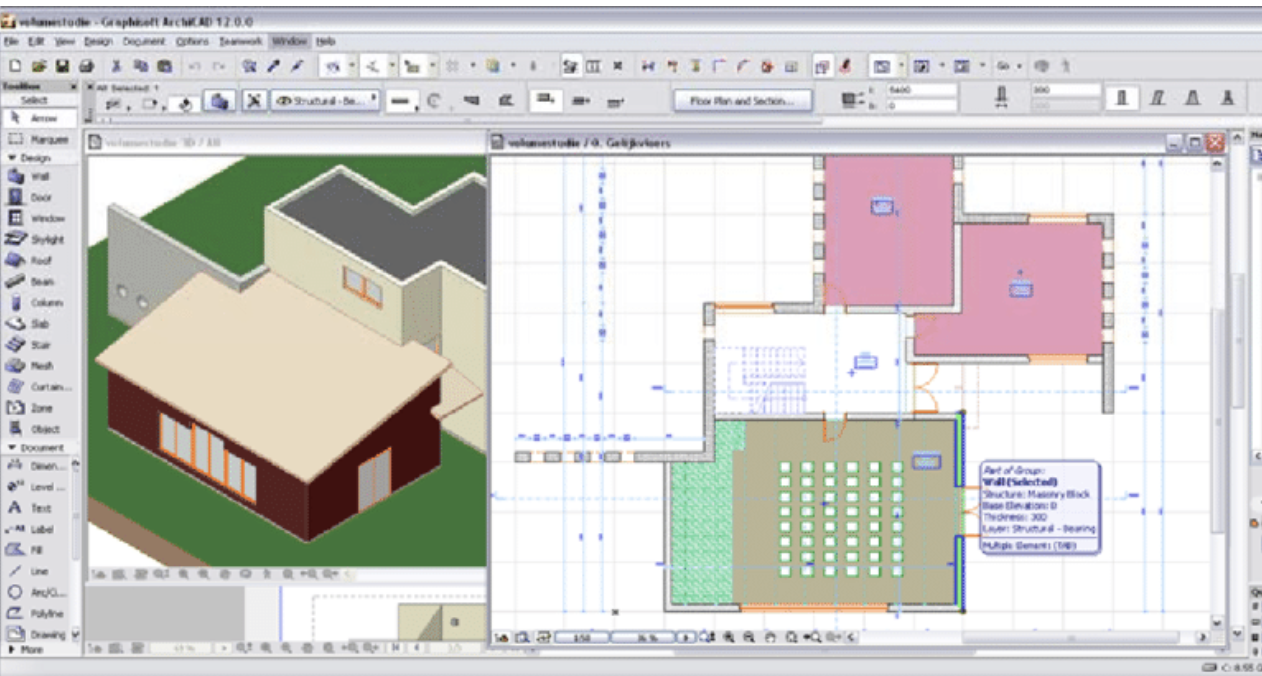The image size is (1262, 676).
Task: Click the zoom percentage control
Action: point(643,635)
